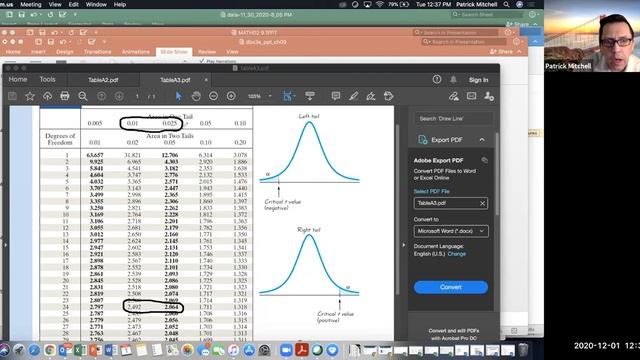Click Change document language link

pos(457,254)
